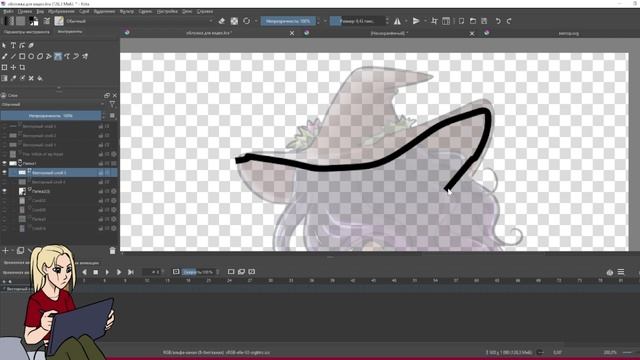Select the Crop tool

22,67
